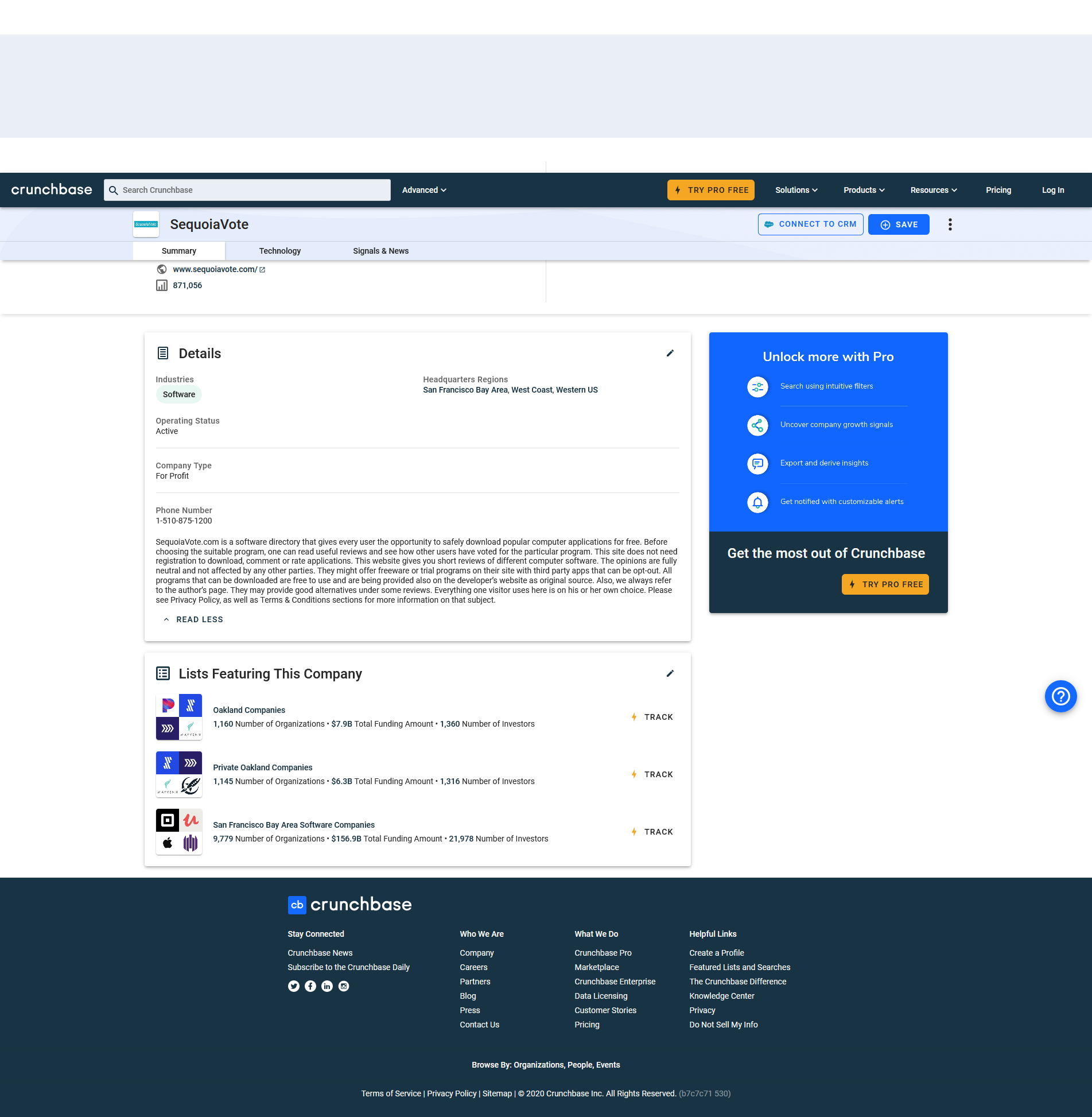Viewport: 1092px width, 1117px height.
Task: Open the Terms of Service link
Action: point(391,1093)
